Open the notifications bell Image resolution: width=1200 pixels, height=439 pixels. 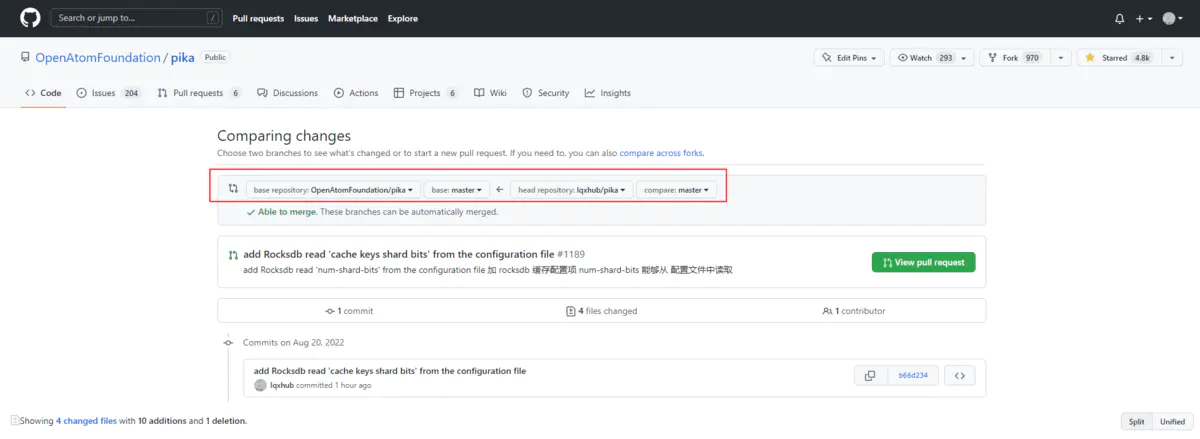1119,18
